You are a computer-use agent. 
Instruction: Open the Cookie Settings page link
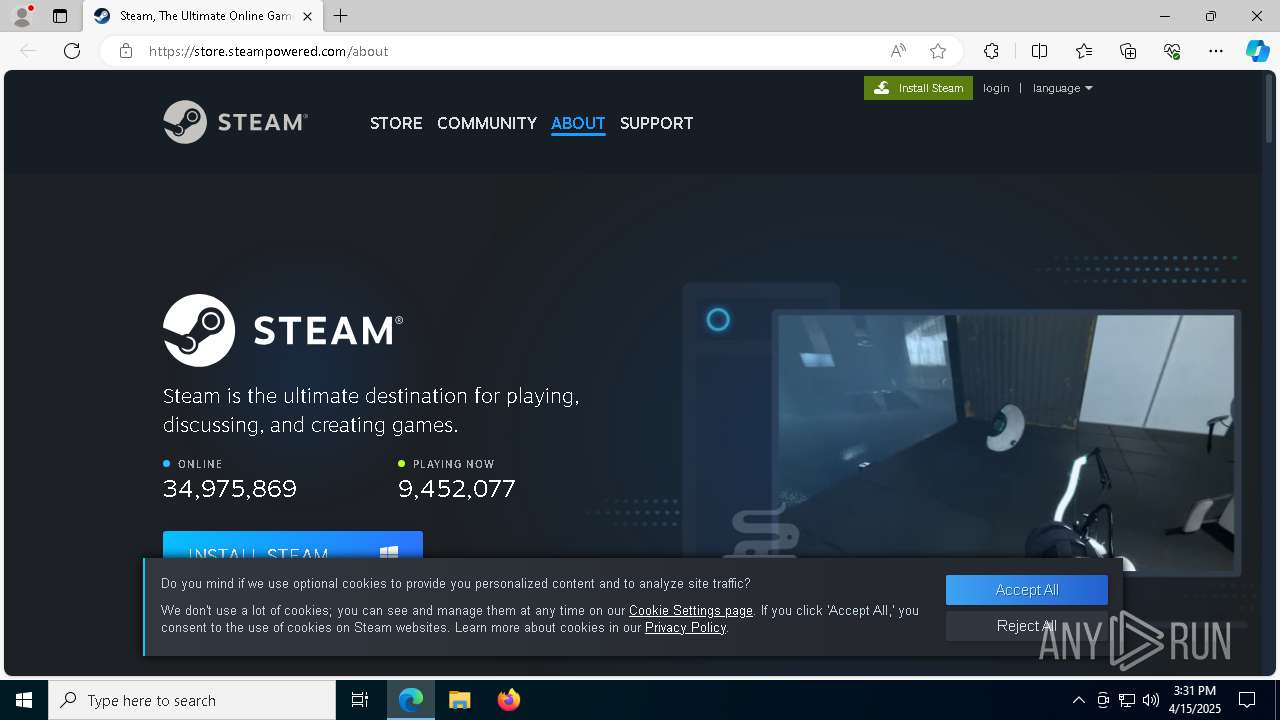pyautogui.click(x=691, y=610)
